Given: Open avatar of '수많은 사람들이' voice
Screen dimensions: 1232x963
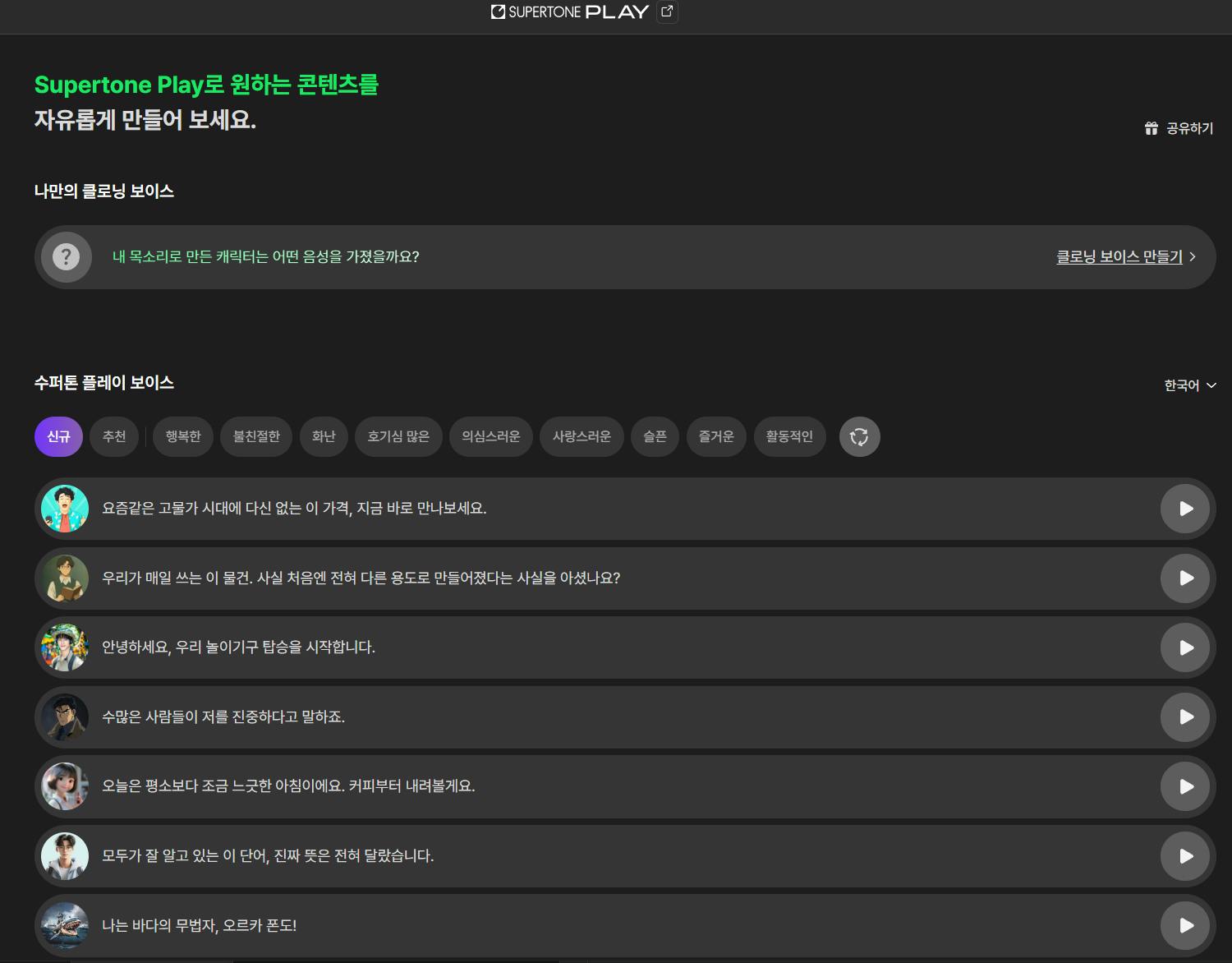Looking at the screenshot, I should pyautogui.click(x=65, y=717).
